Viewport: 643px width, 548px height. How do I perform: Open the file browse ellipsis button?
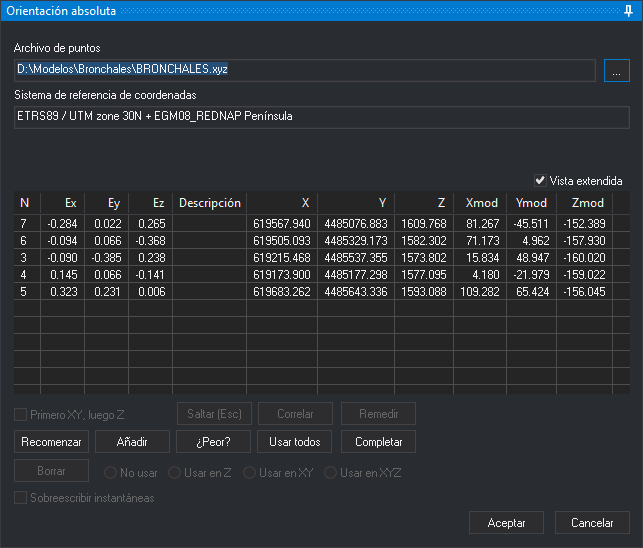tap(616, 71)
